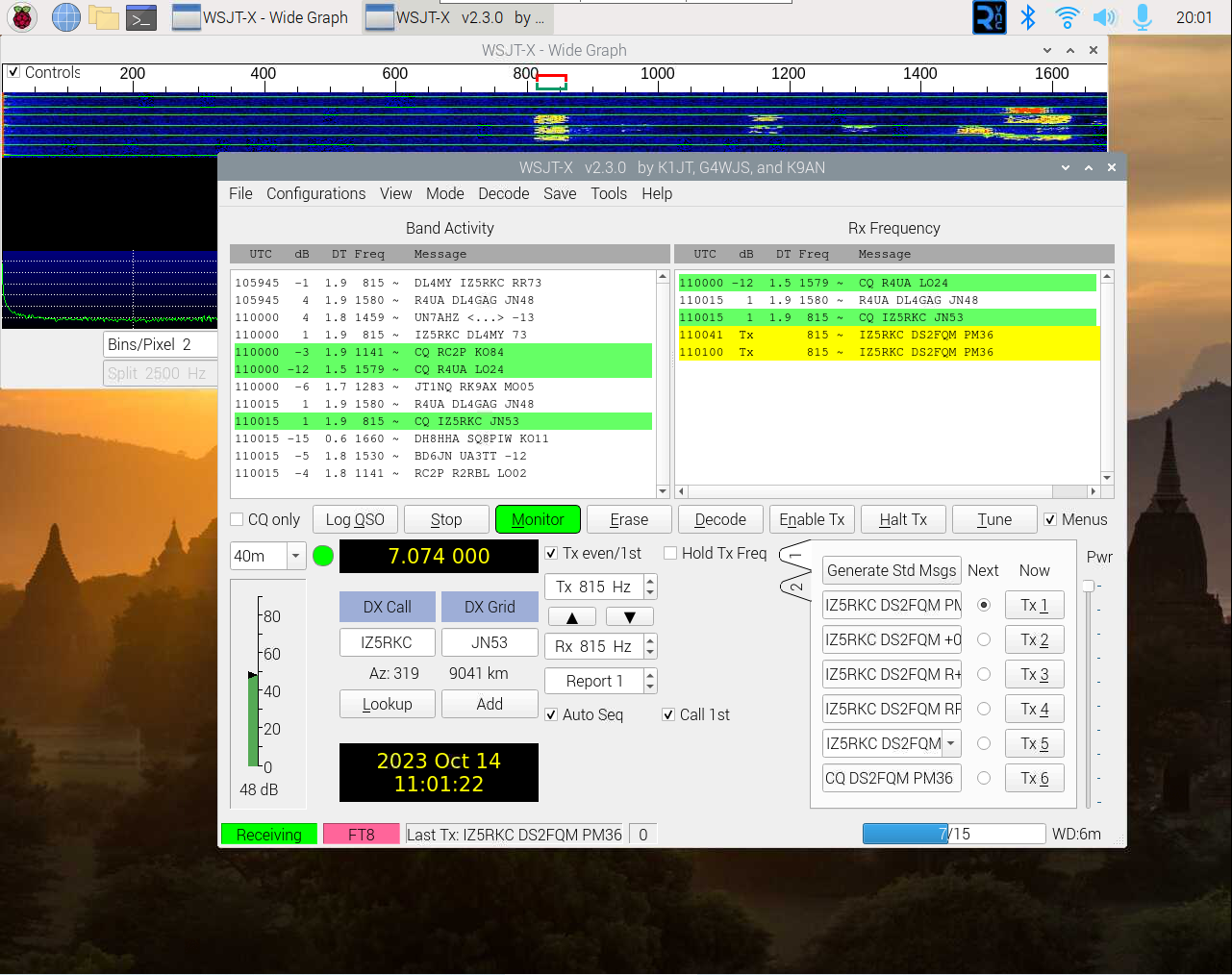Select the Next radio for Tx 4 message
This screenshot has width=1232, height=975.
pos(984,709)
